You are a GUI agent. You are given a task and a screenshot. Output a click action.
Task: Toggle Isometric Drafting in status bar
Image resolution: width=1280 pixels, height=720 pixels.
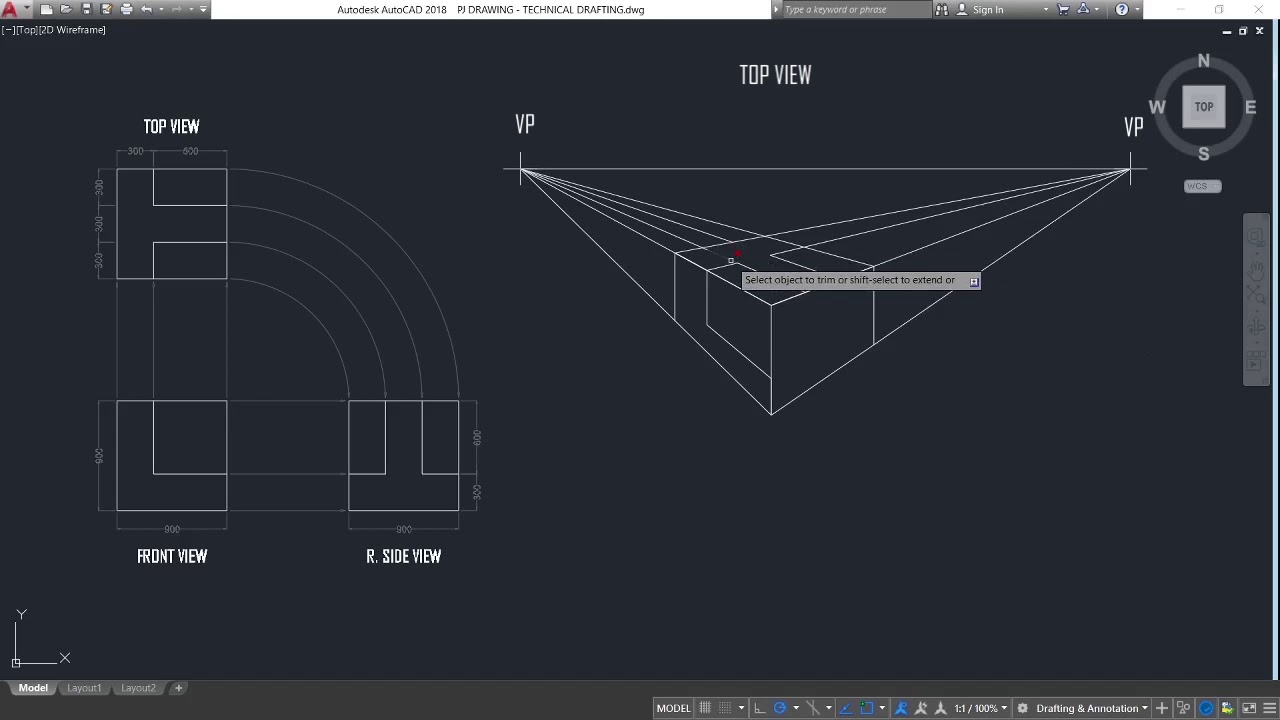point(814,708)
